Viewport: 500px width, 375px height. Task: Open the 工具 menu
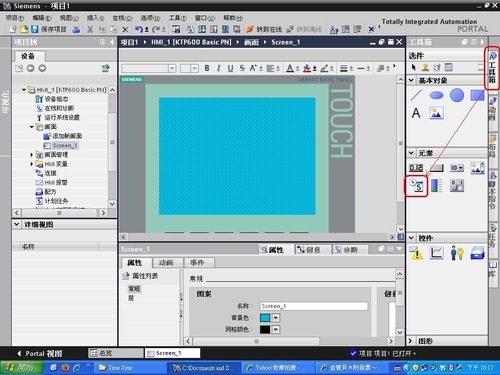coord(177,18)
